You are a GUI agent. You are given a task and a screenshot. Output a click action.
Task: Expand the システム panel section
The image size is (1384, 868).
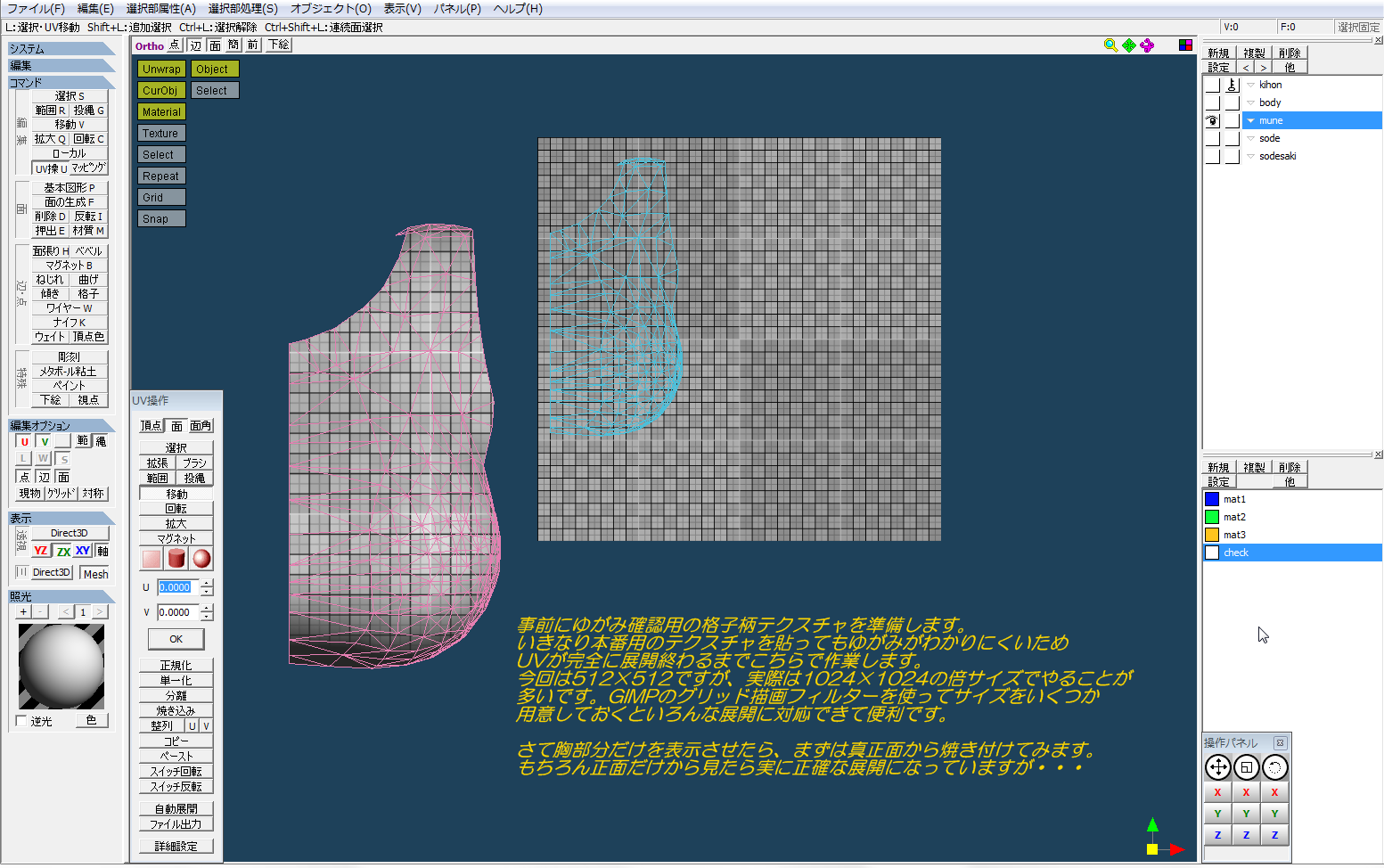click(61, 49)
